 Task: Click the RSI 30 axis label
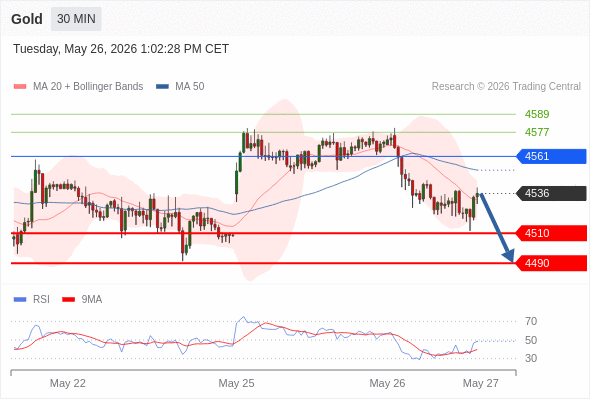click(531, 358)
